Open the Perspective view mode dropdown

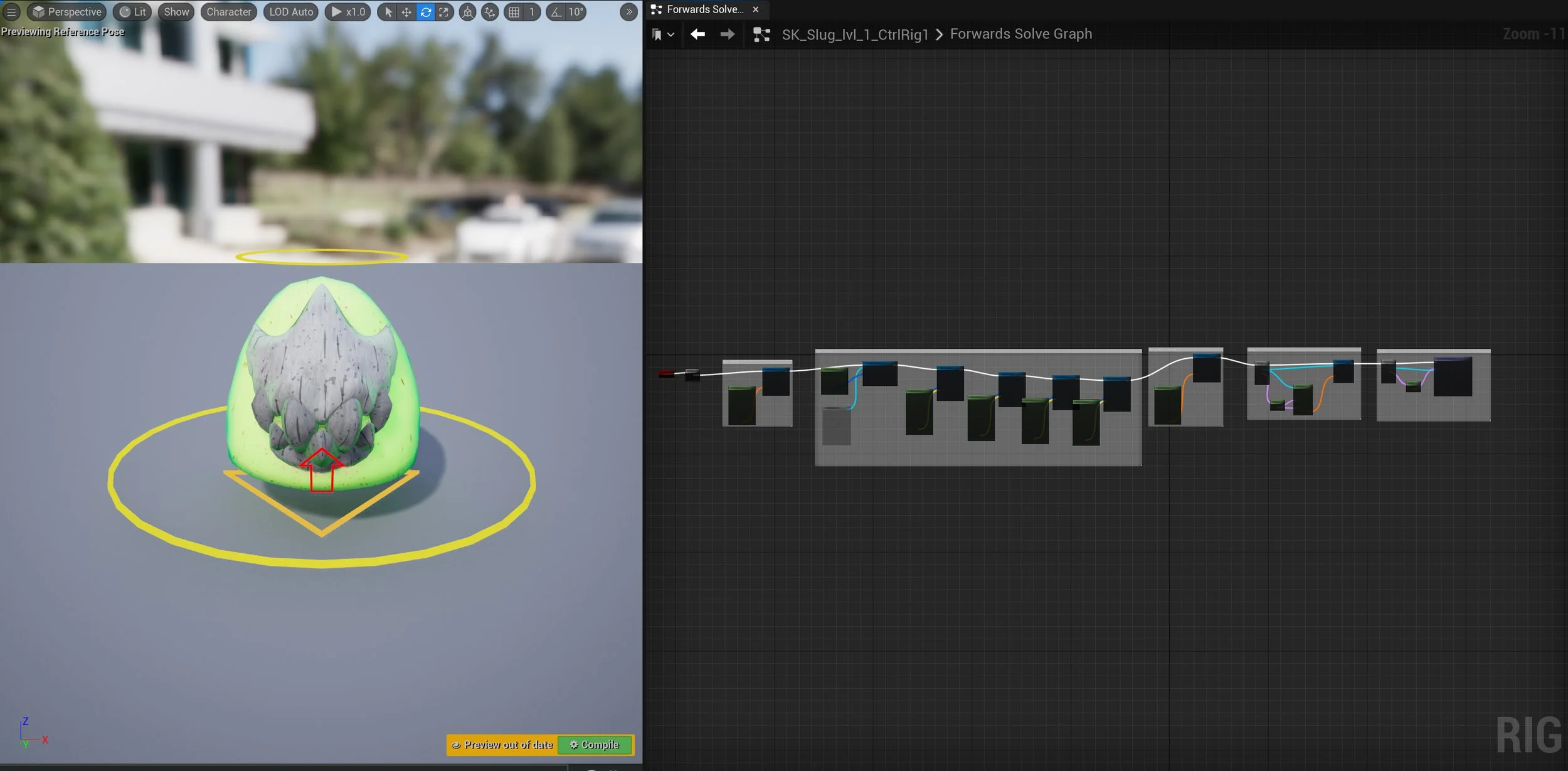[67, 12]
